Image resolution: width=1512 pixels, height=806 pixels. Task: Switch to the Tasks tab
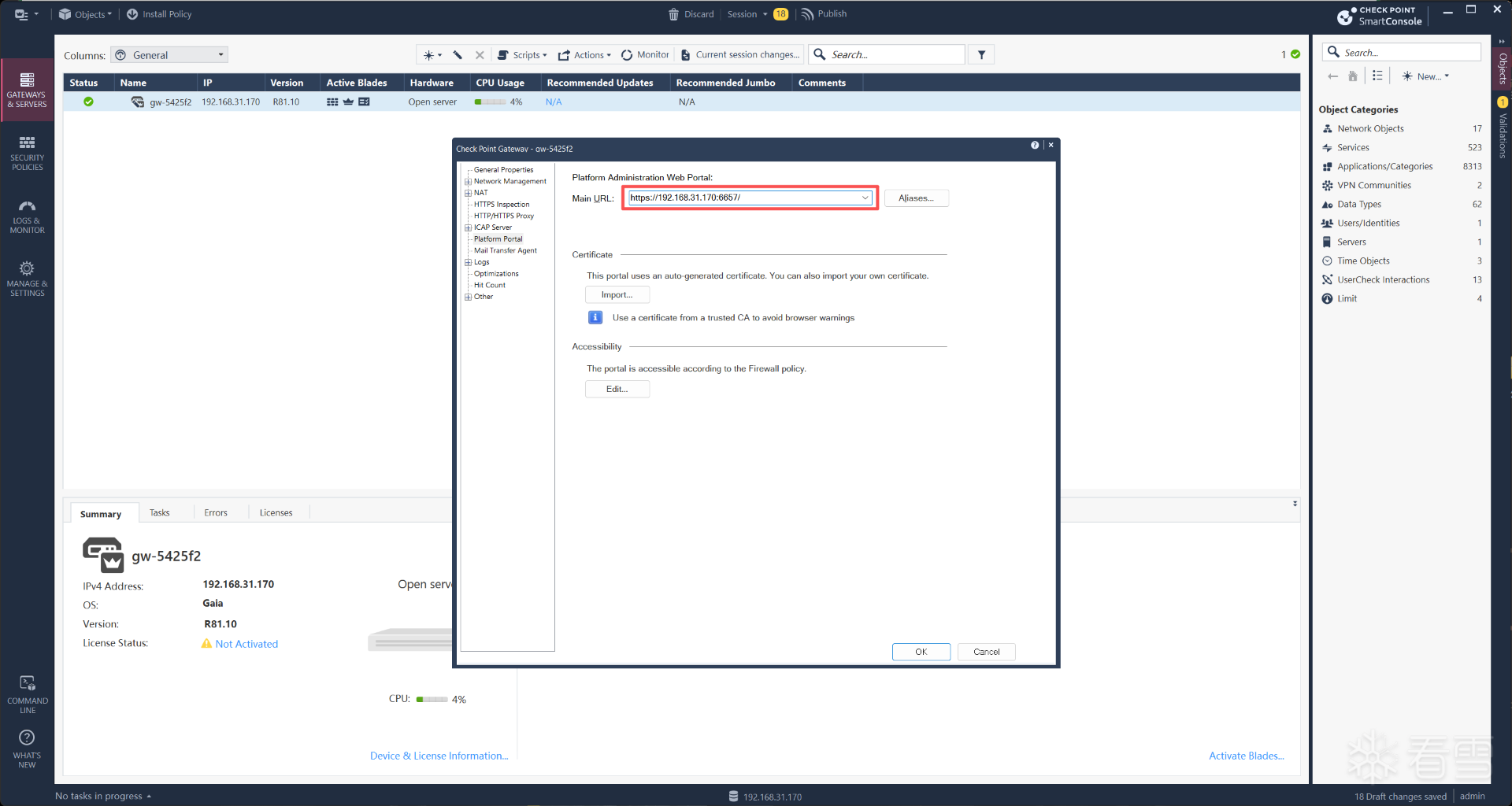(x=160, y=513)
